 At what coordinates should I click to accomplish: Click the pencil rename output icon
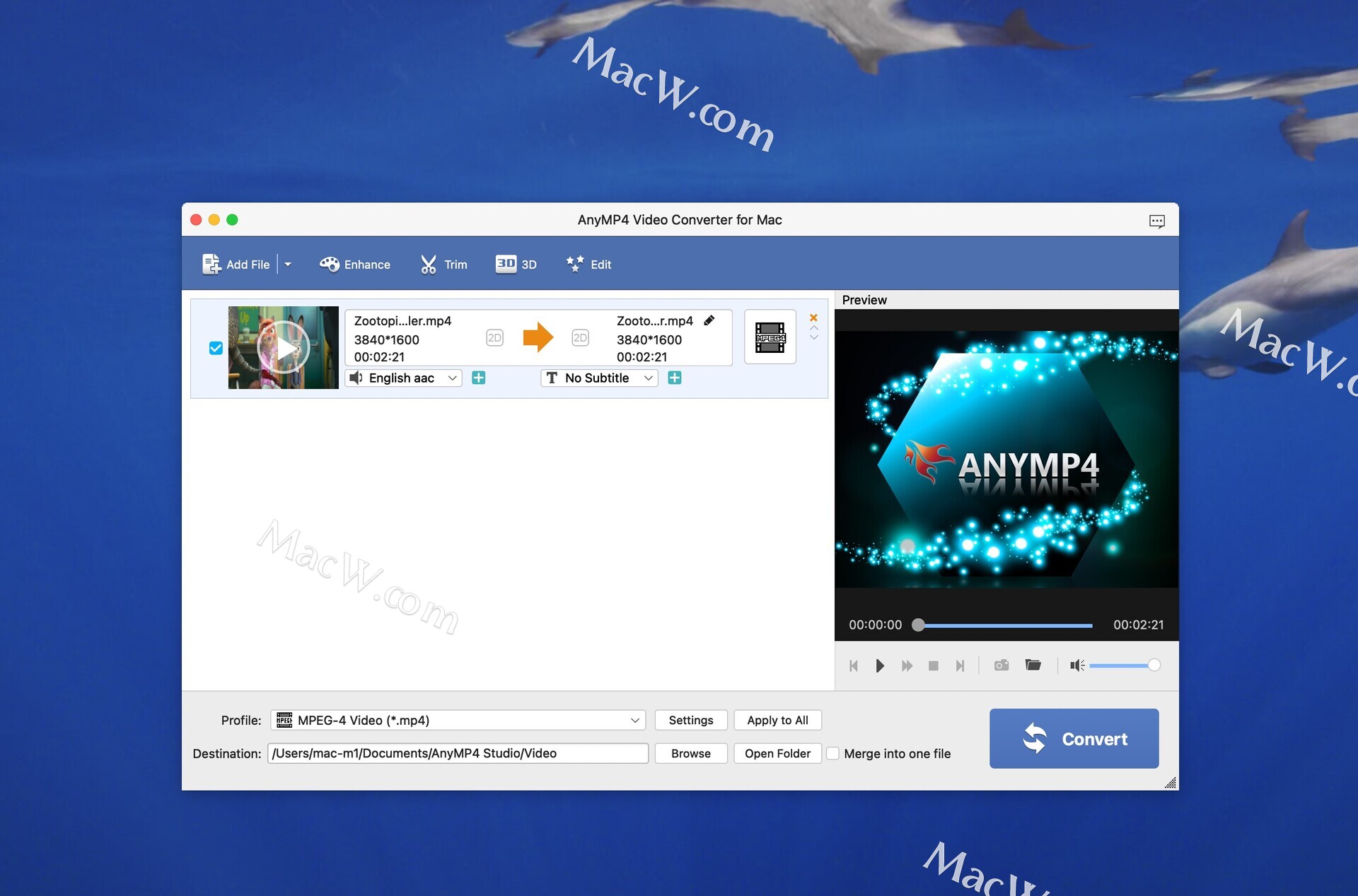709,320
